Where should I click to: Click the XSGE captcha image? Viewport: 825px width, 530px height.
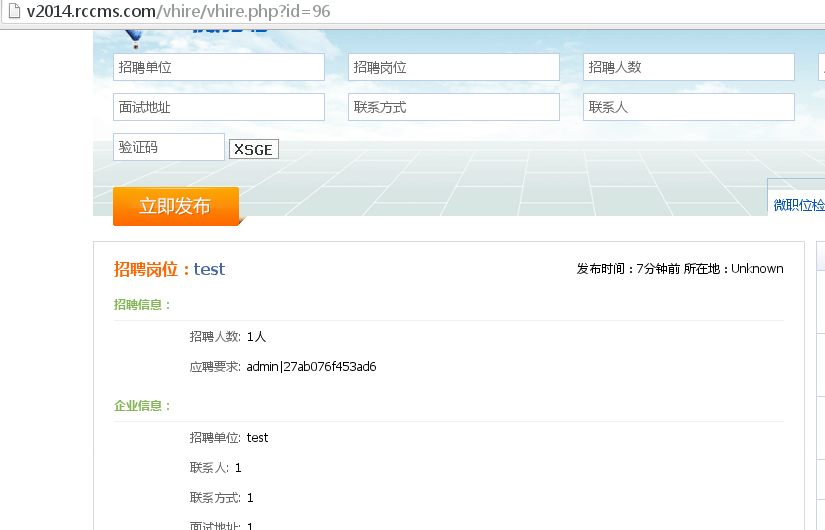[x=254, y=149]
